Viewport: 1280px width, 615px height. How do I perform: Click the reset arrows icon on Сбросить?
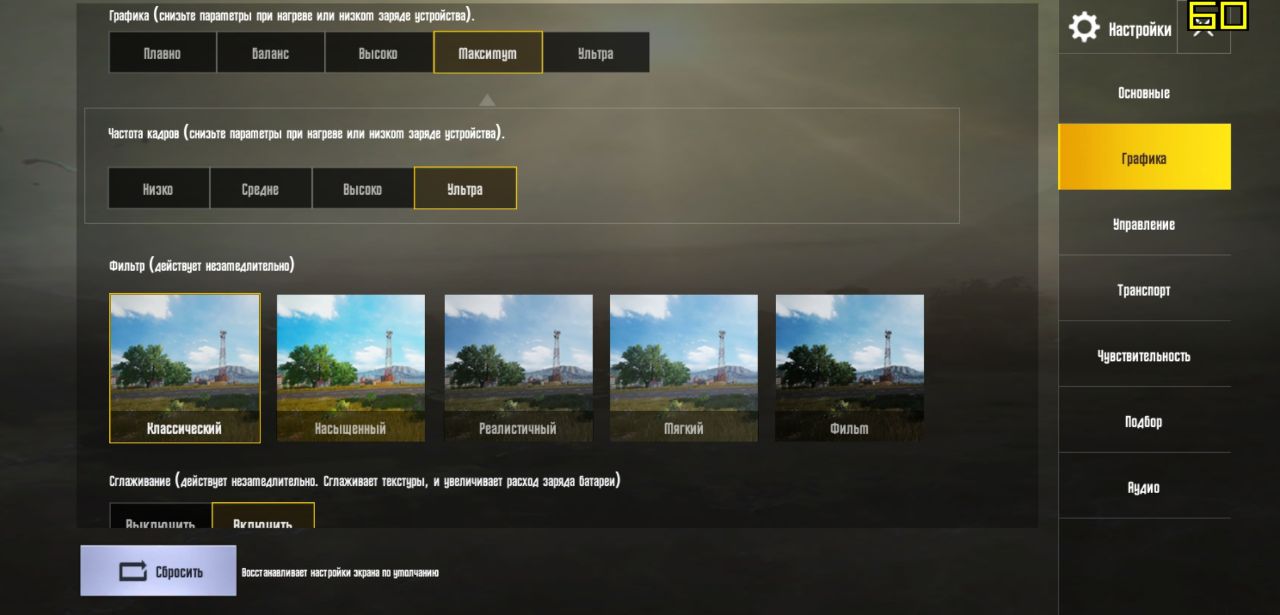[133, 572]
